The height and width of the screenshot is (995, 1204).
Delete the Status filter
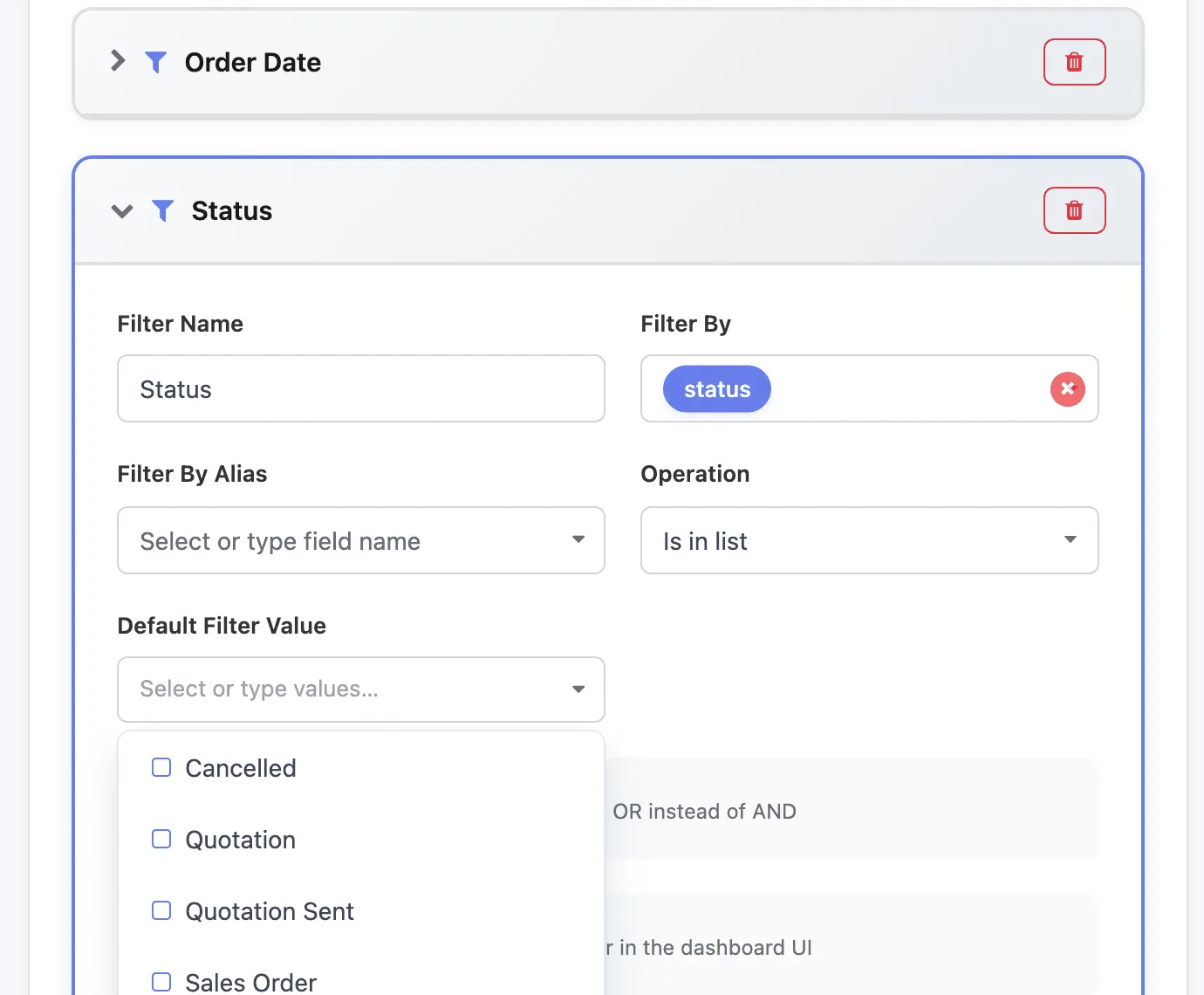click(1074, 210)
